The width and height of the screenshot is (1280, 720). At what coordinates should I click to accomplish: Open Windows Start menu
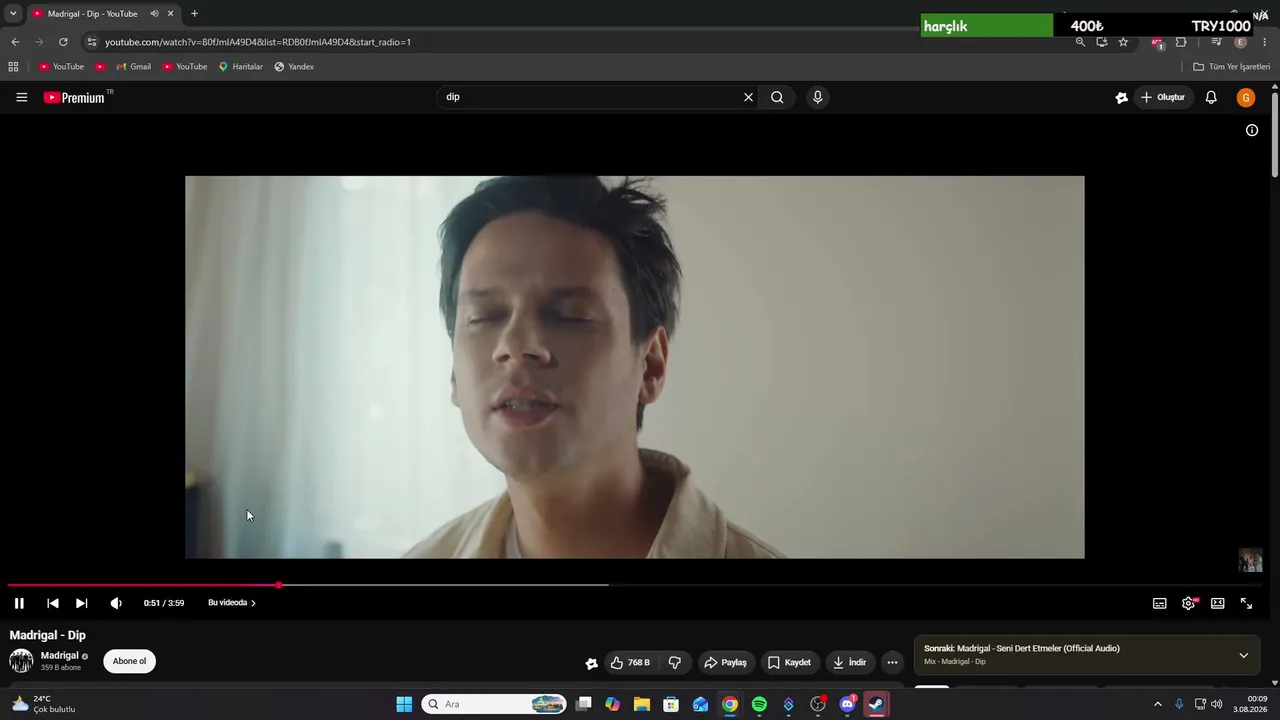[x=404, y=704]
